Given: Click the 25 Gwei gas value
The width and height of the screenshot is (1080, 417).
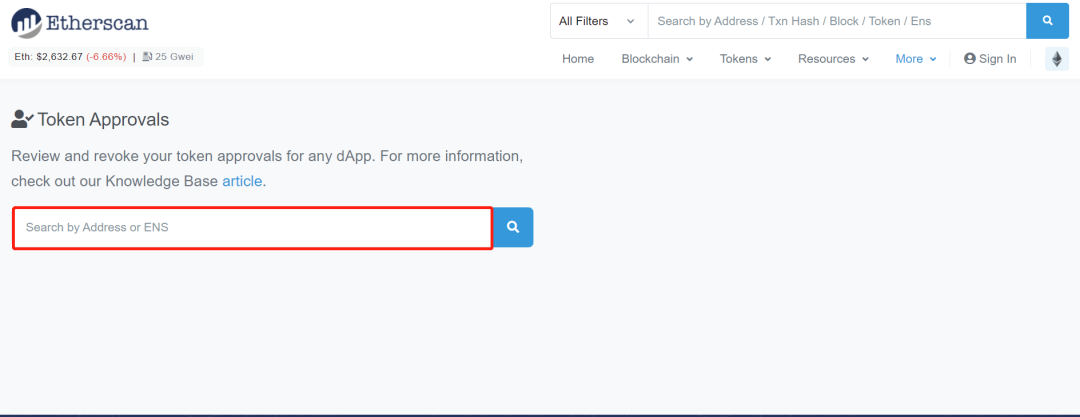Looking at the screenshot, I should coord(176,57).
